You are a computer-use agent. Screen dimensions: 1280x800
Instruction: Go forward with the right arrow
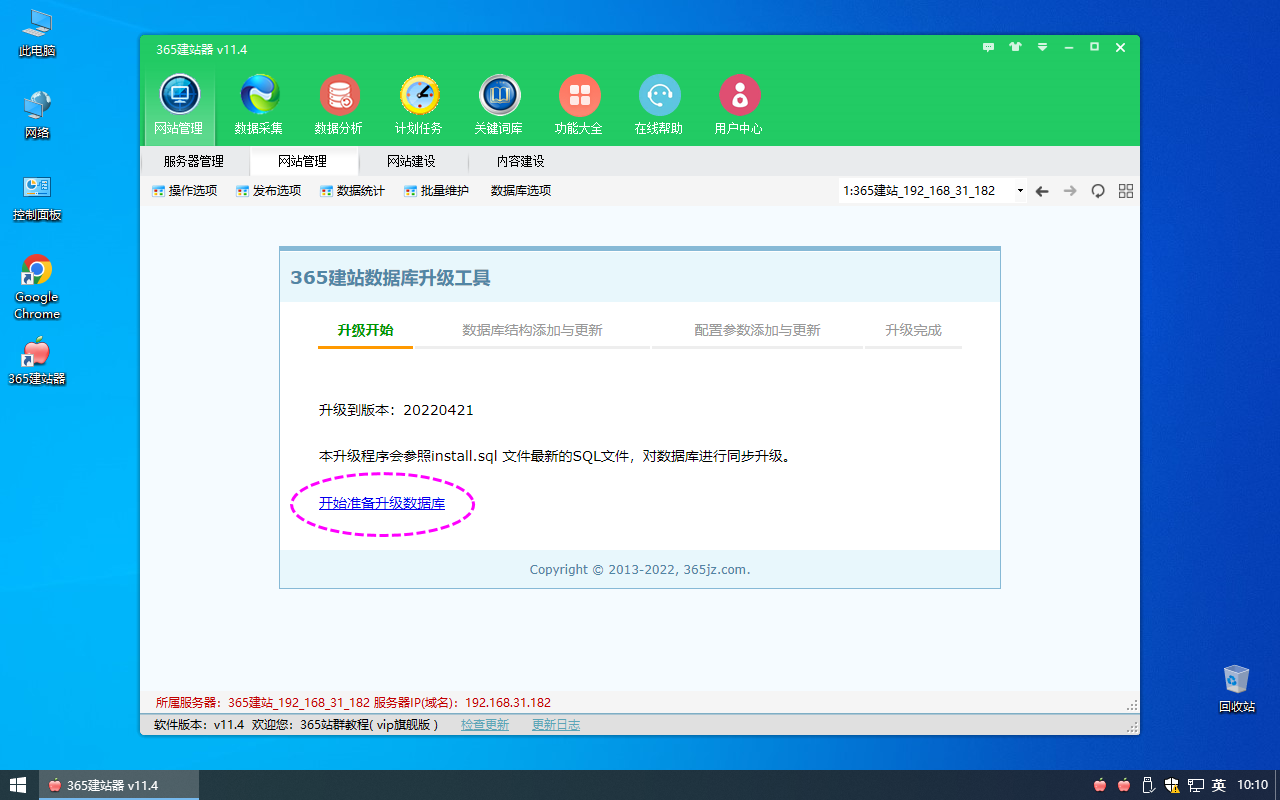(1070, 191)
